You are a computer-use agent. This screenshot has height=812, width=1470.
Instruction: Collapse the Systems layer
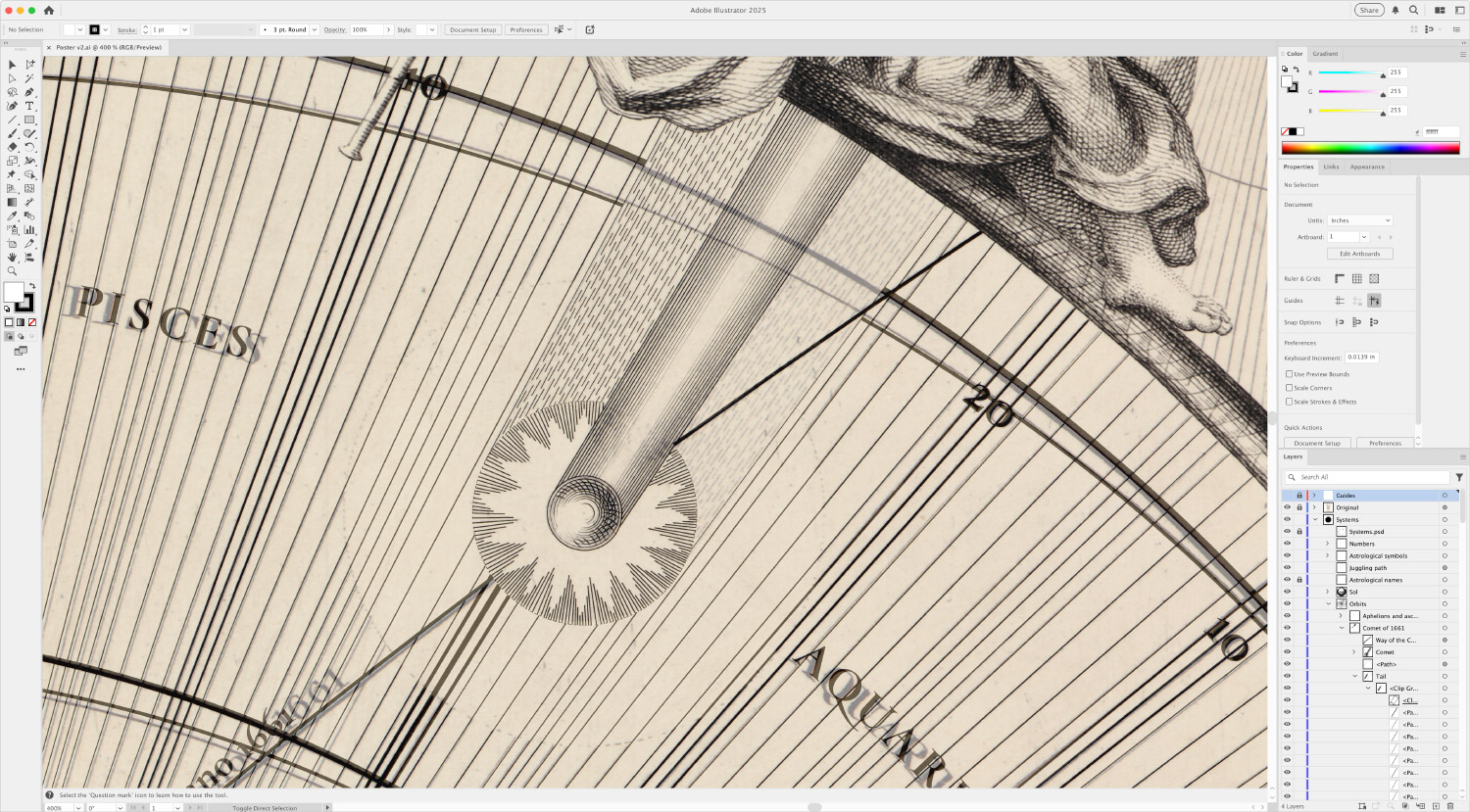1315,519
